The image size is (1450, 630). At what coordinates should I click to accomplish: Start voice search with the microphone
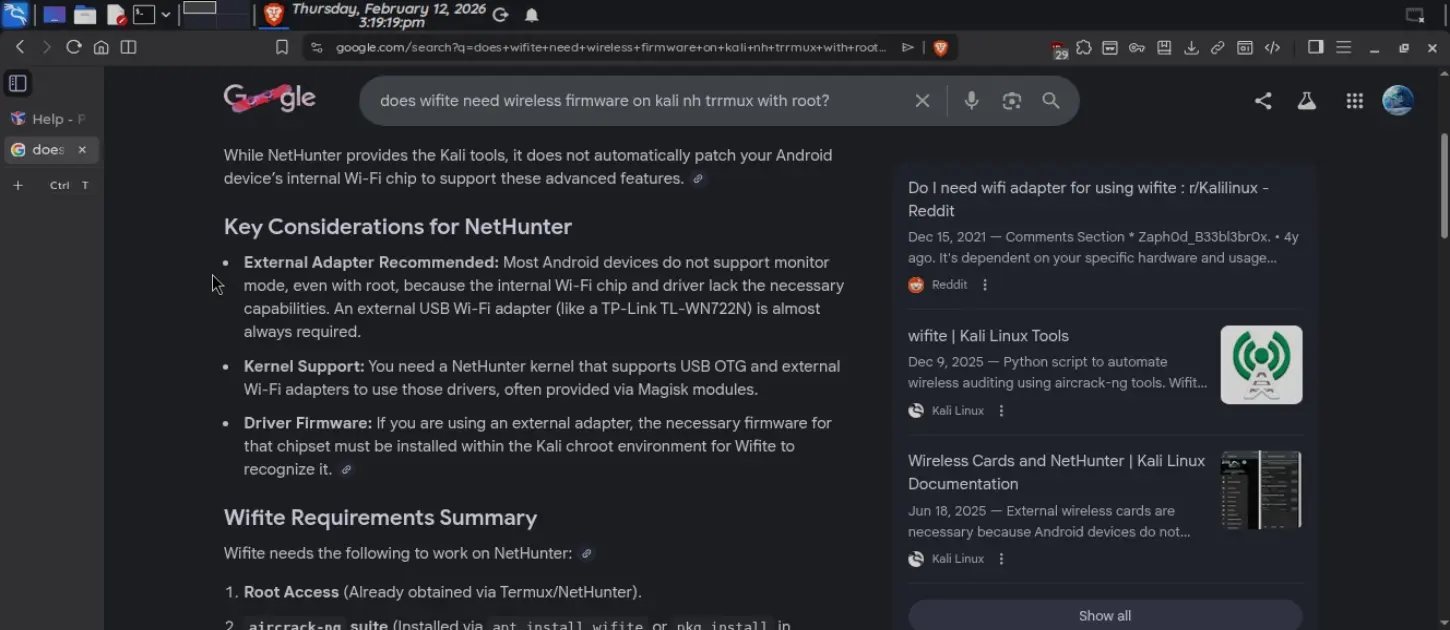point(971,101)
